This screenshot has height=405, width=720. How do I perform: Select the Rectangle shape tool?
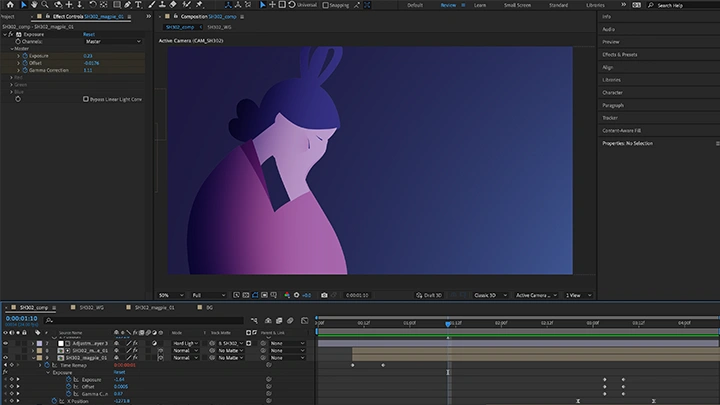(116, 5)
